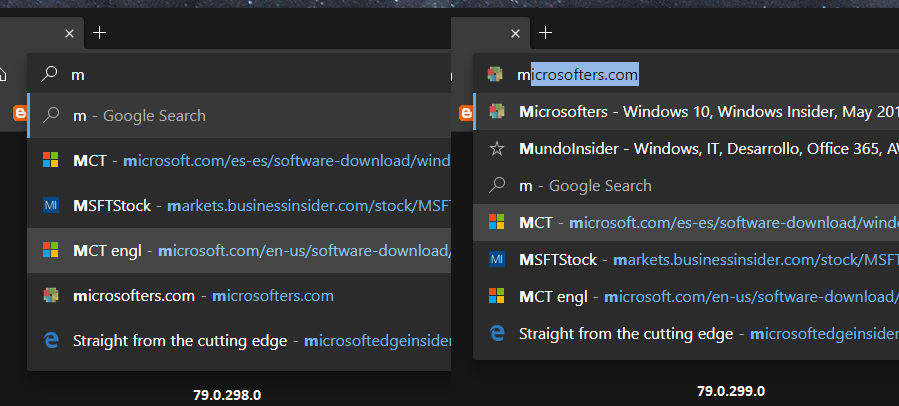This screenshot has width=899, height=406.
Task: Select 'microsofters.com' suggestion in left window
Action: (x=239, y=295)
